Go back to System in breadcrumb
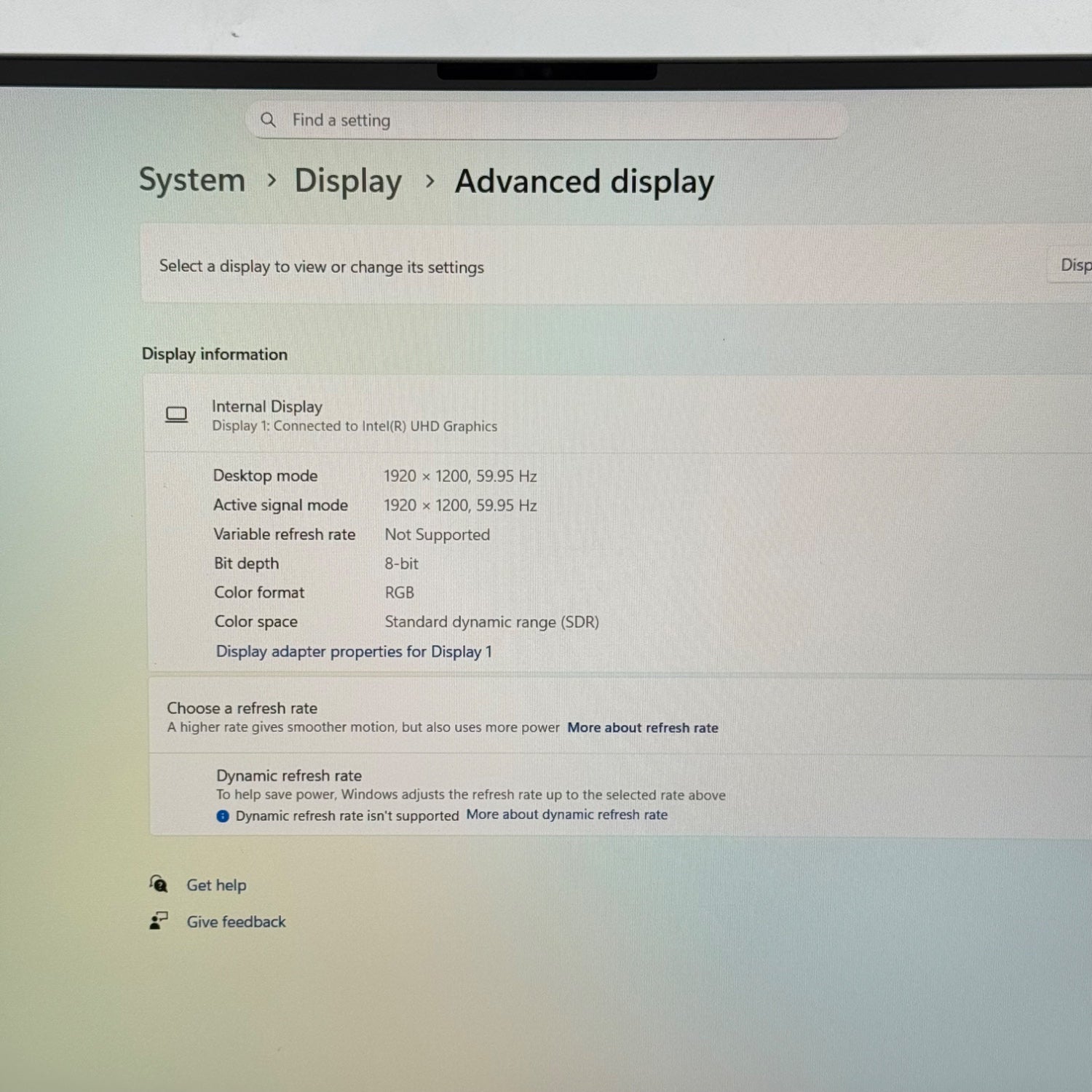This screenshot has width=1092, height=1092. tap(192, 180)
